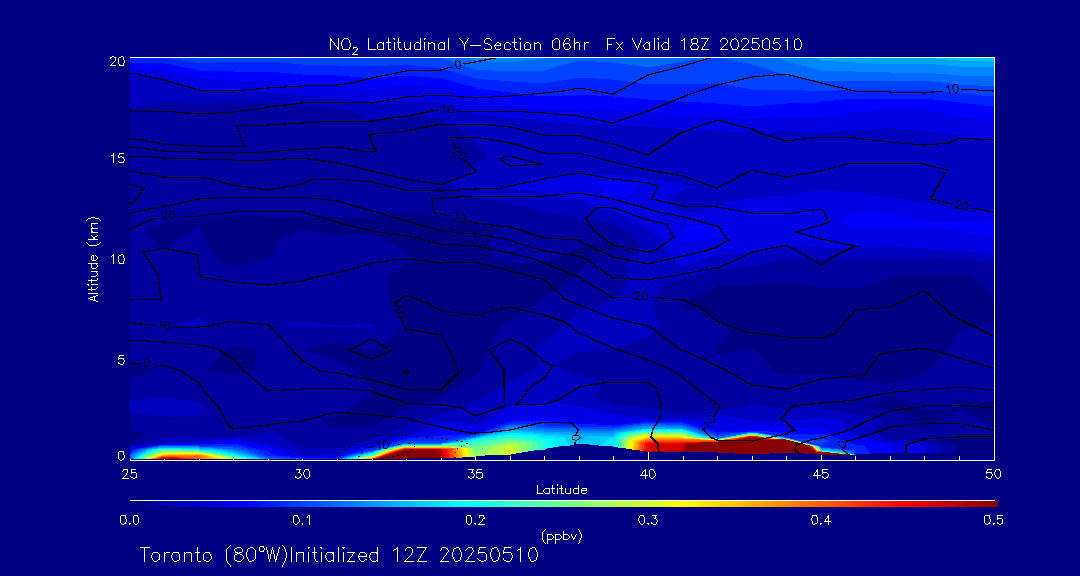Click the "(ppbv)" units label
This screenshot has height=576, width=1080.
pos(562,536)
